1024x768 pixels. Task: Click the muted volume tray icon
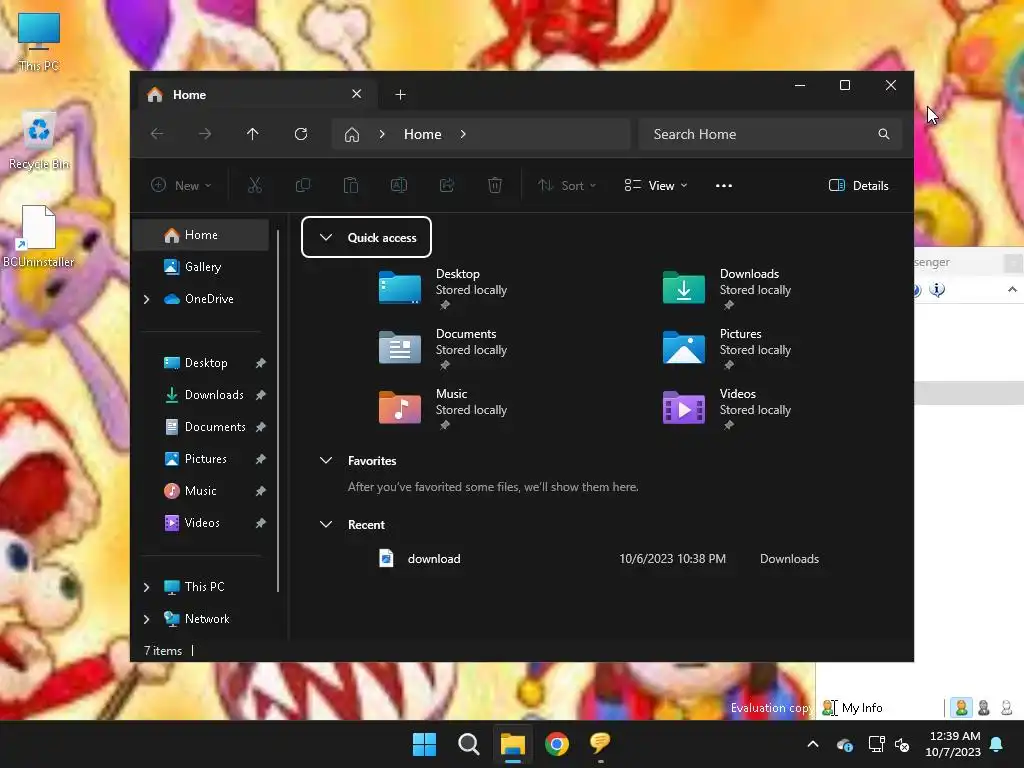(x=902, y=744)
